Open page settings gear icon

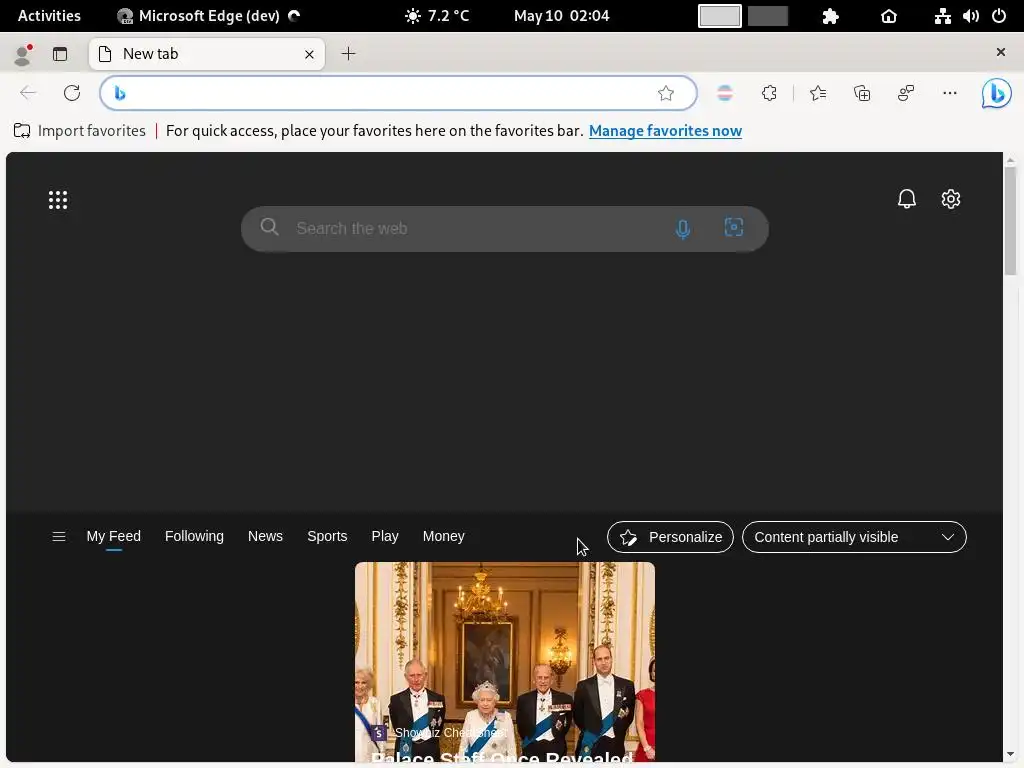tap(951, 199)
